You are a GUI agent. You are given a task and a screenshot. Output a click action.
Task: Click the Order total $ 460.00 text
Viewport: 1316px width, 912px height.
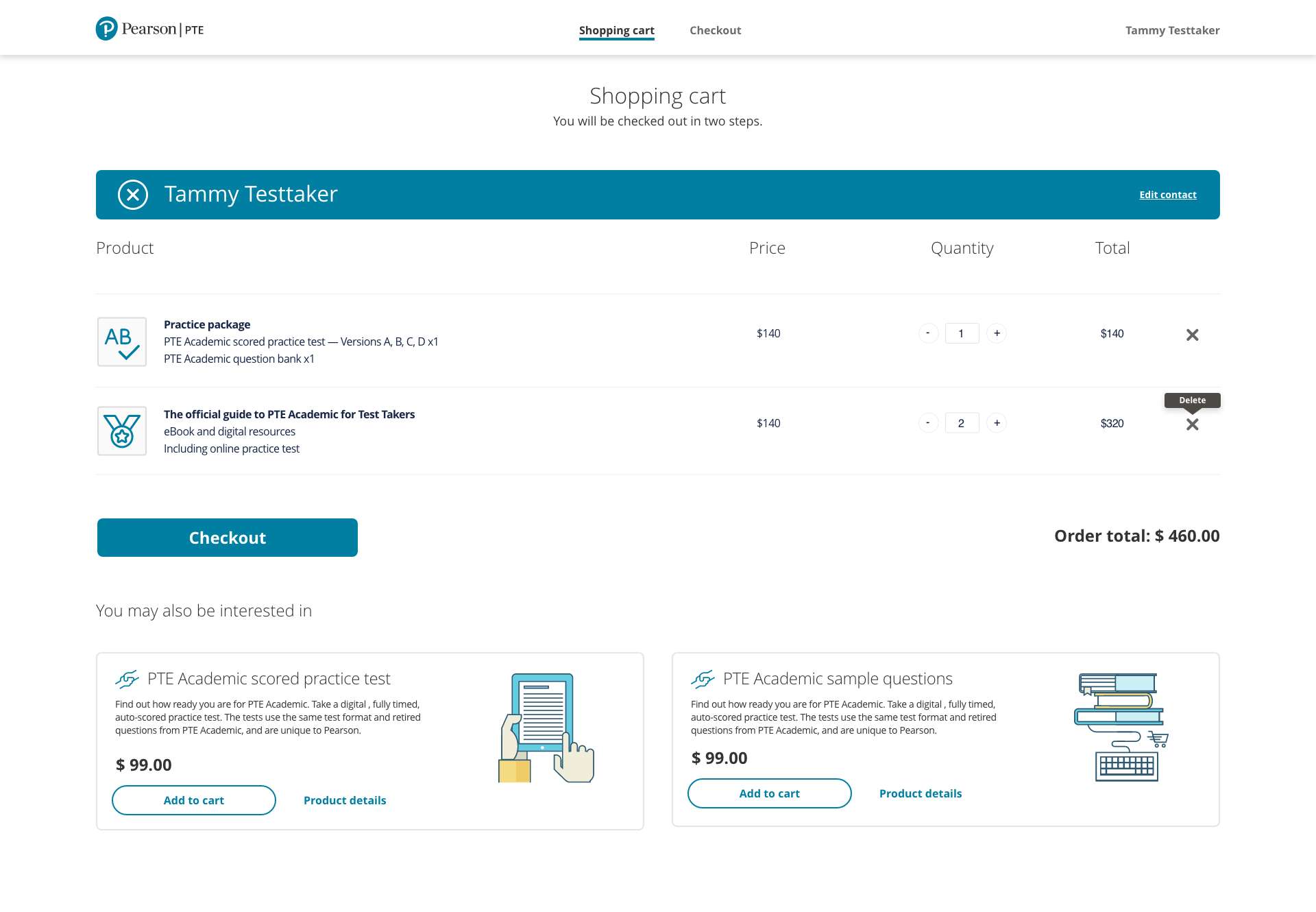1136,536
